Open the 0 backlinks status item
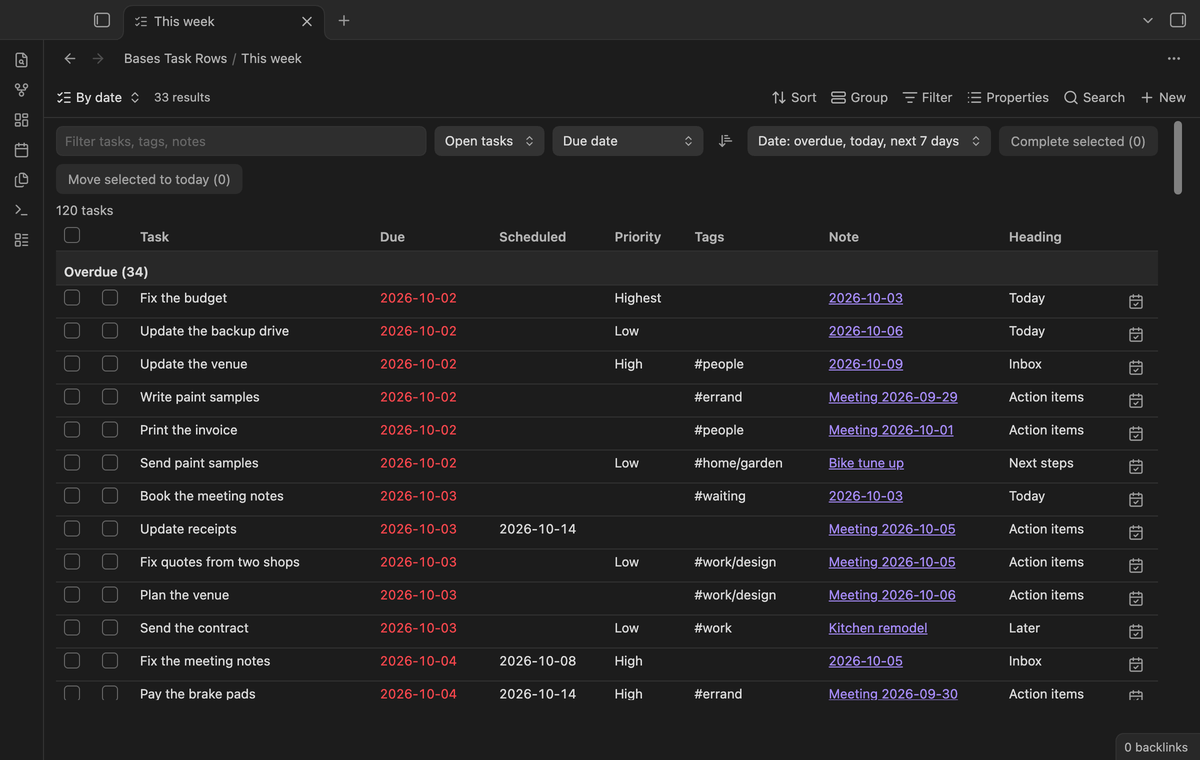1200x760 pixels. (1156, 747)
